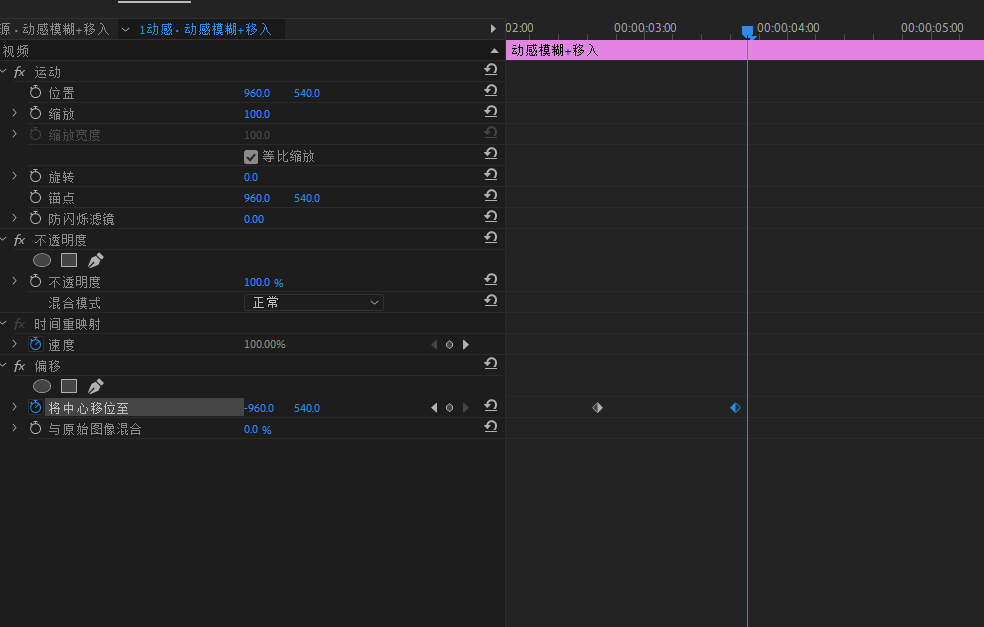Reset the 与原始图像混合 parameter

tap(491, 427)
